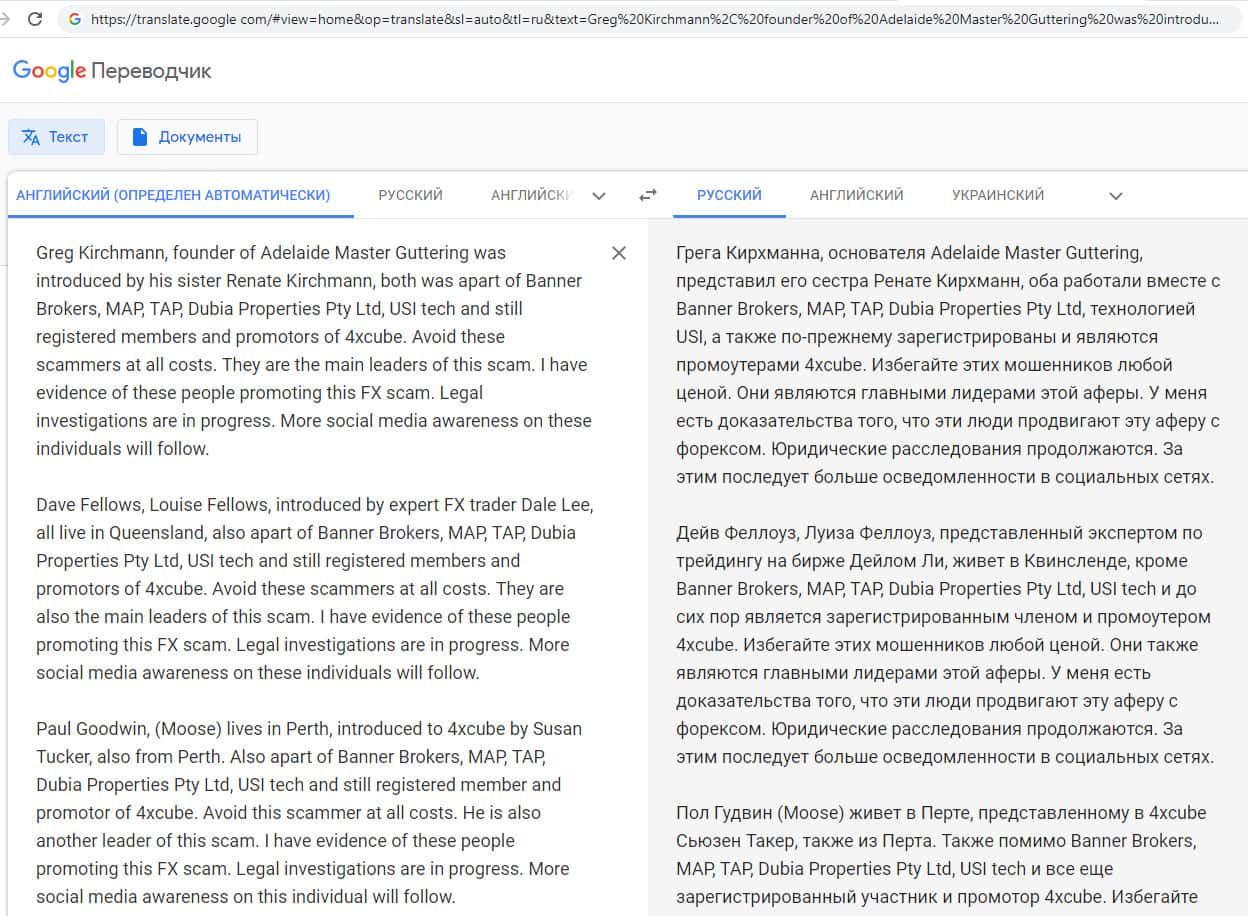Click the translated paragraph starting "Грега Кирхманна"
Image resolution: width=1248 pixels, height=916 pixels.
[948, 365]
